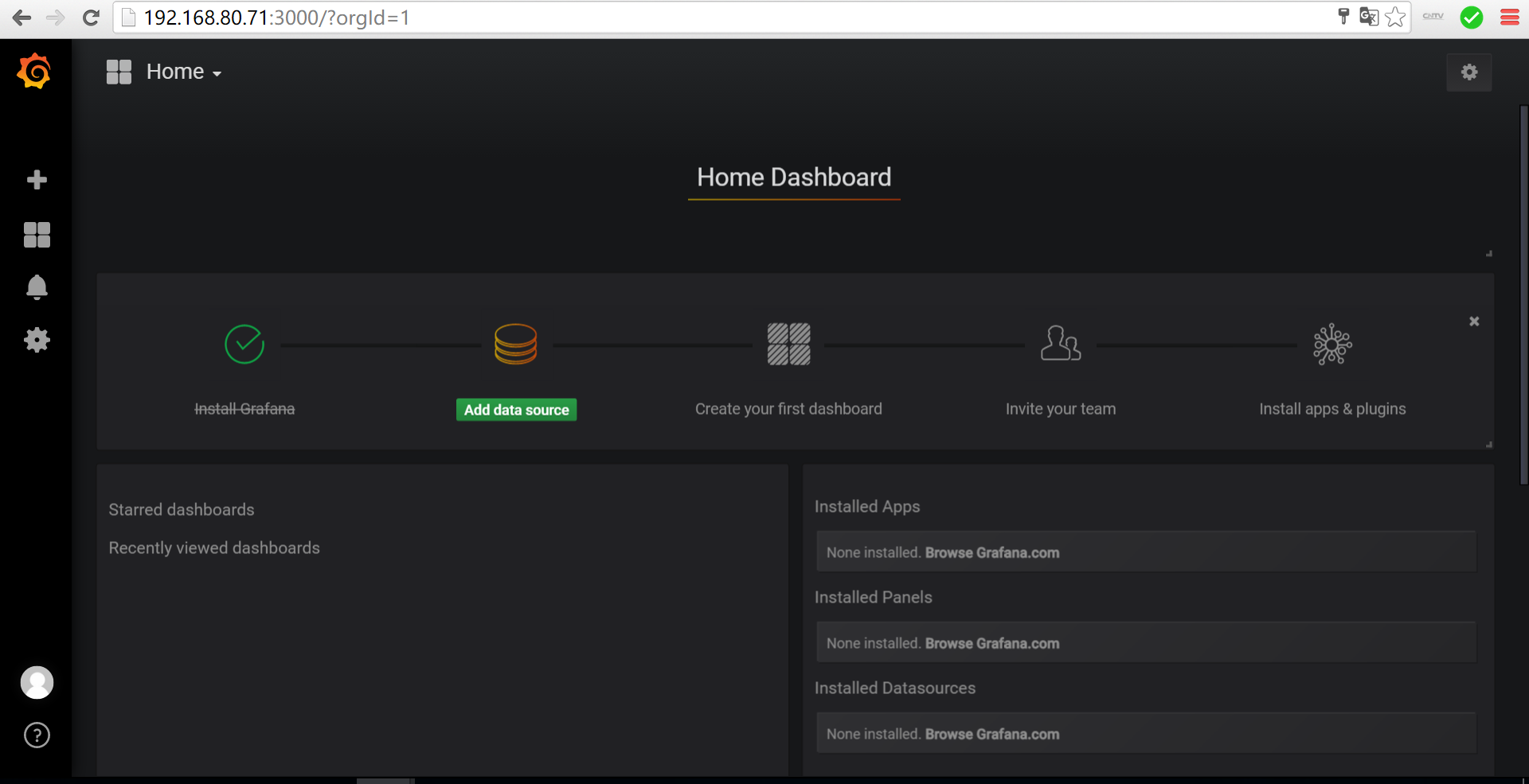Click the Invite your team users icon
The image size is (1529, 784).
pyautogui.click(x=1061, y=343)
